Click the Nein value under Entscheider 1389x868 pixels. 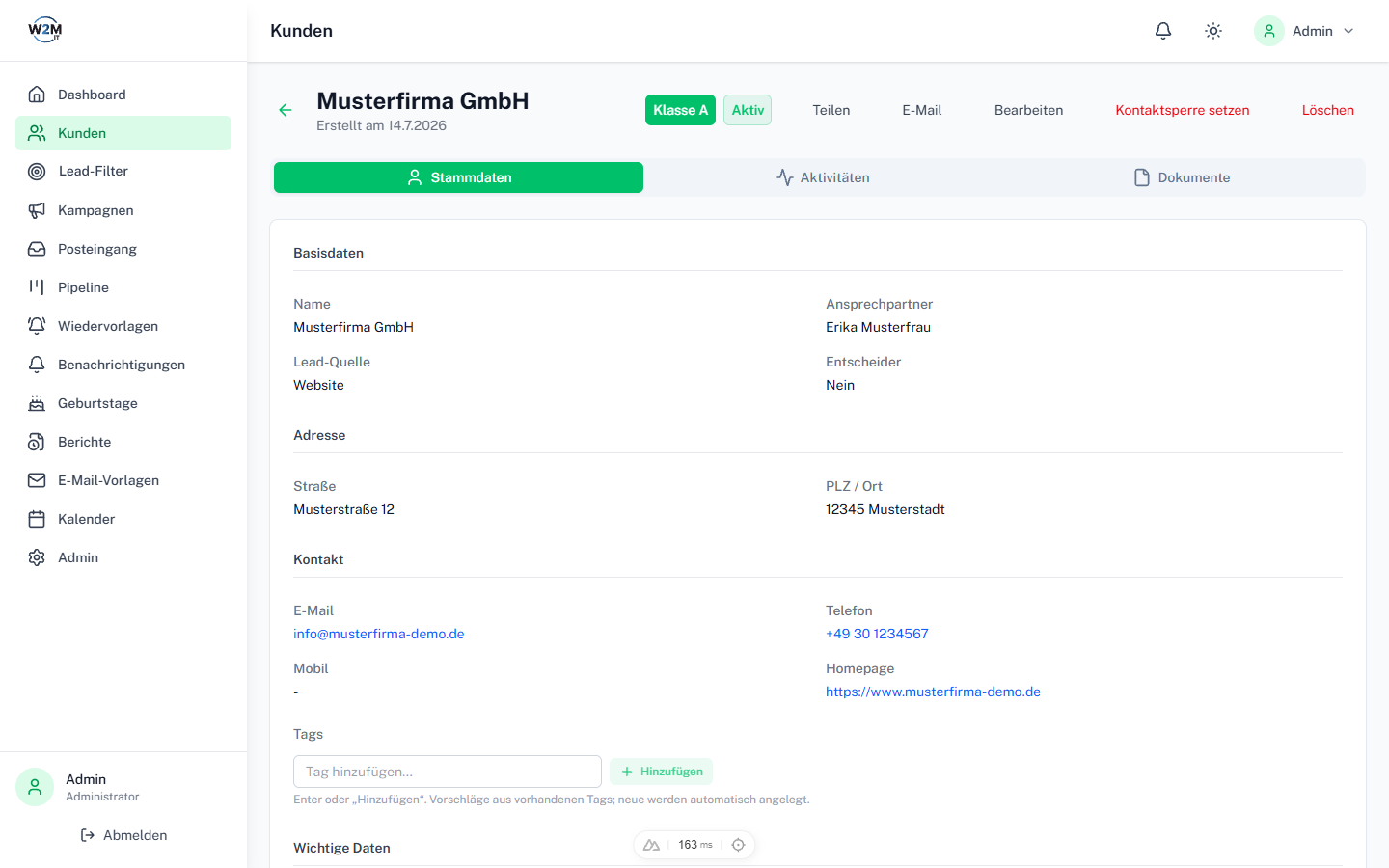pos(840,385)
